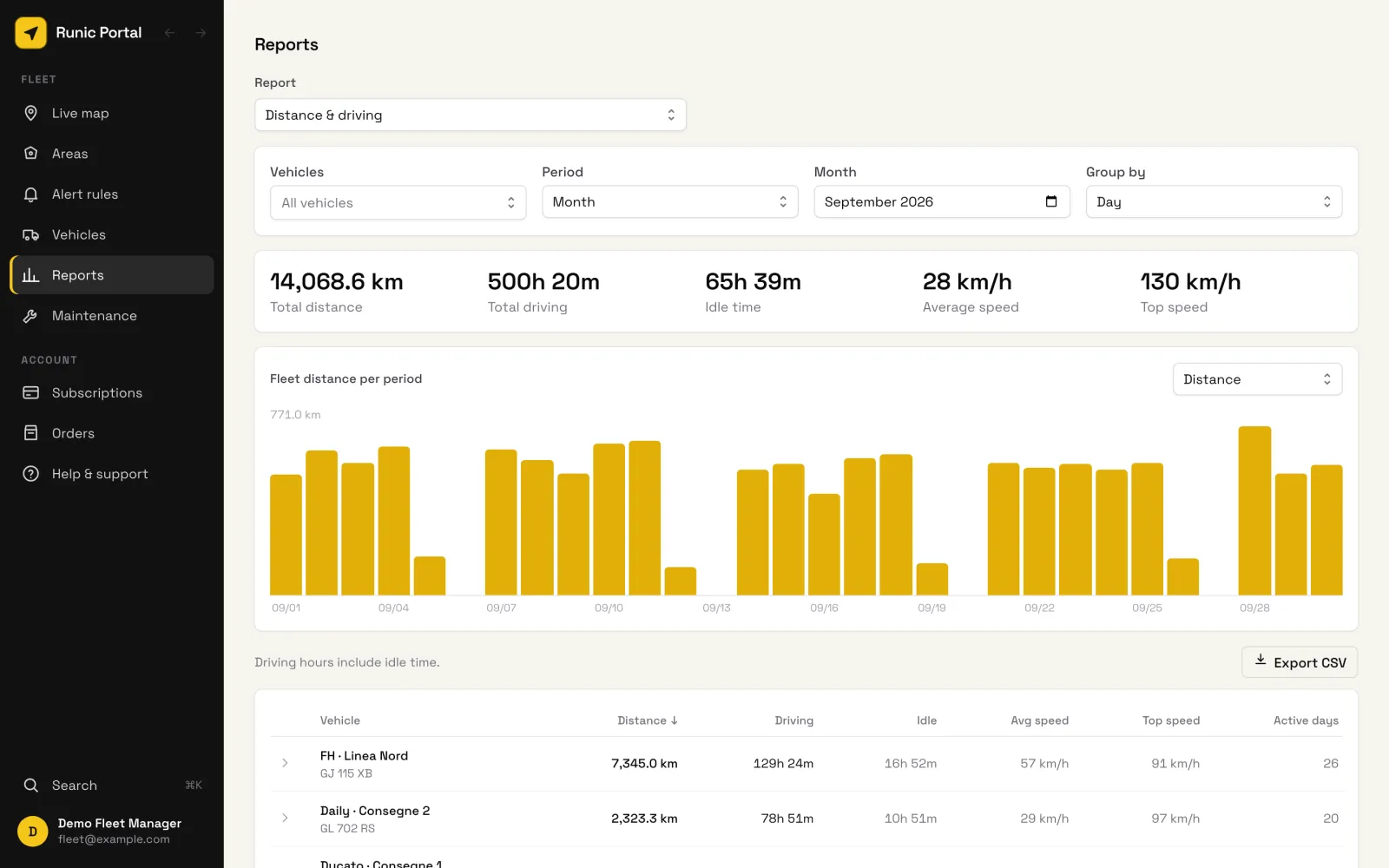Click the 130 km/h top speed value
This screenshot has height=868, width=1389.
(1190, 282)
